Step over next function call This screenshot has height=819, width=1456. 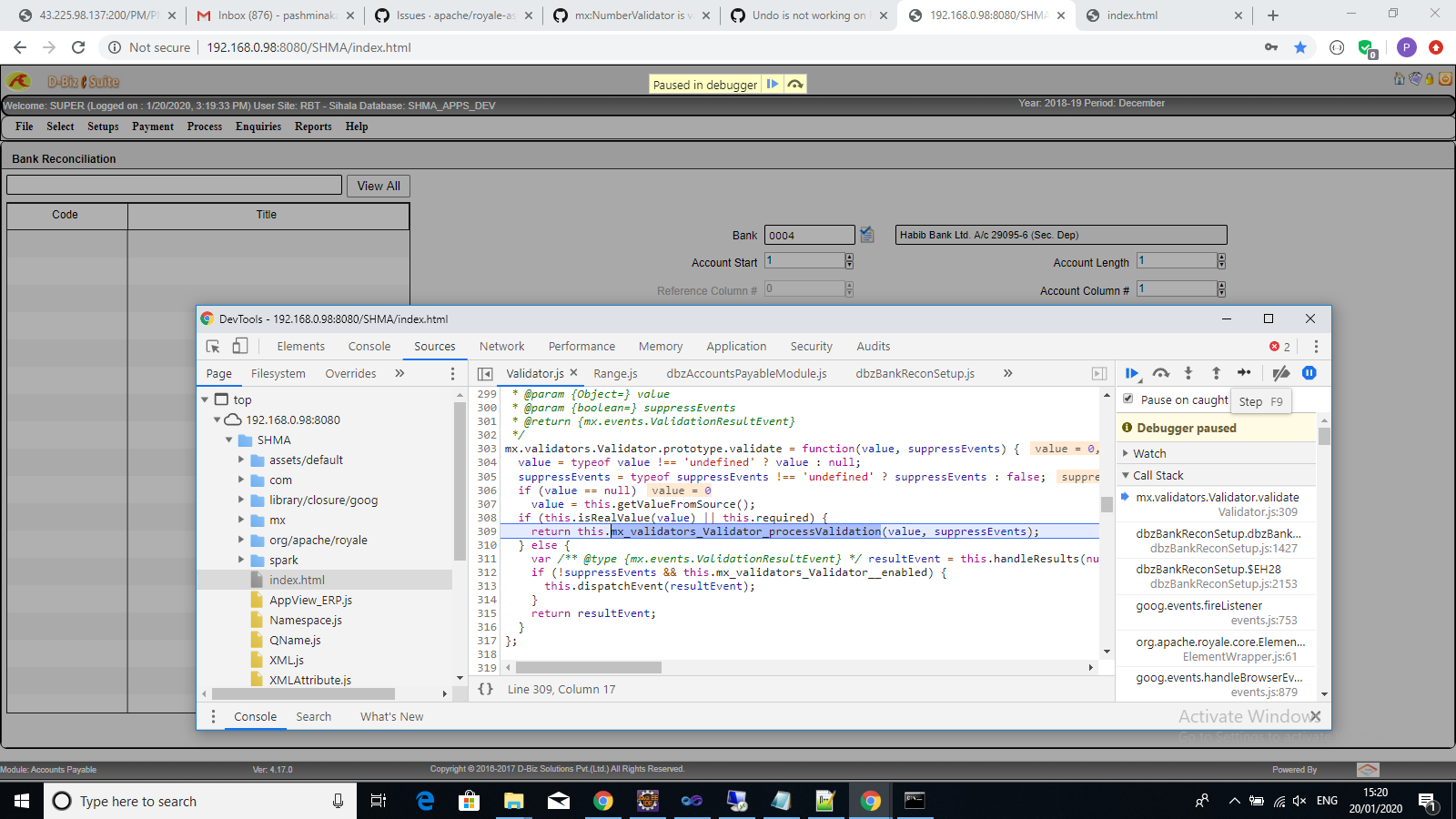pyautogui.click(x=1161, y=373)
